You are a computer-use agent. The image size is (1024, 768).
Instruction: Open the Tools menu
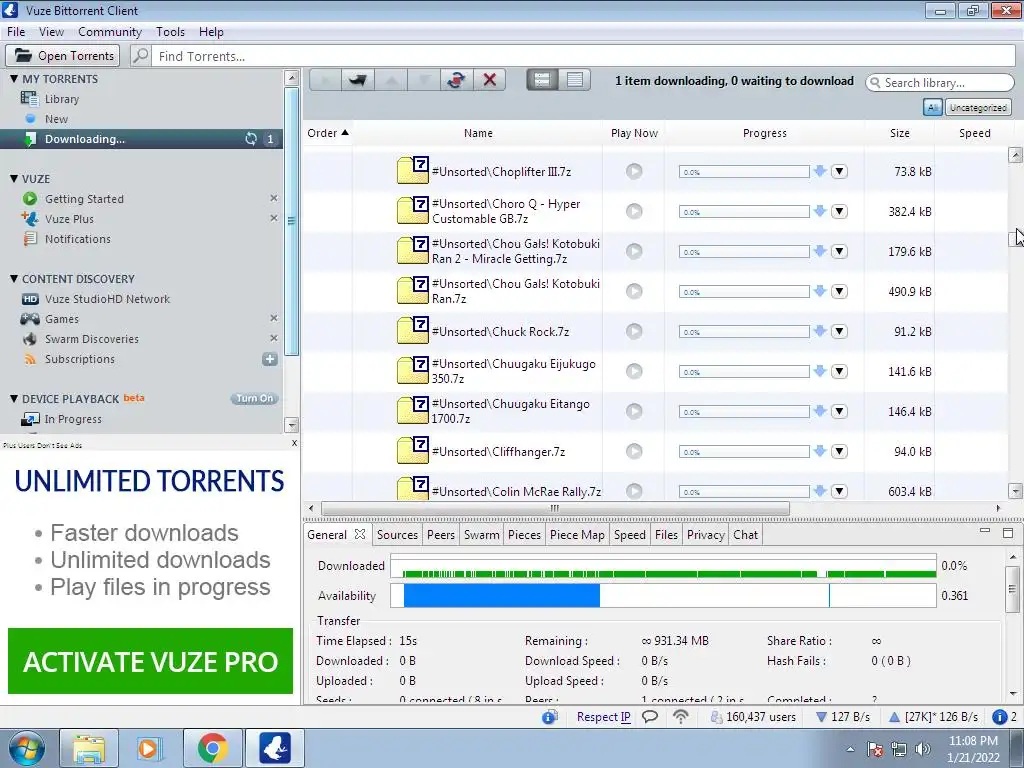170,31
